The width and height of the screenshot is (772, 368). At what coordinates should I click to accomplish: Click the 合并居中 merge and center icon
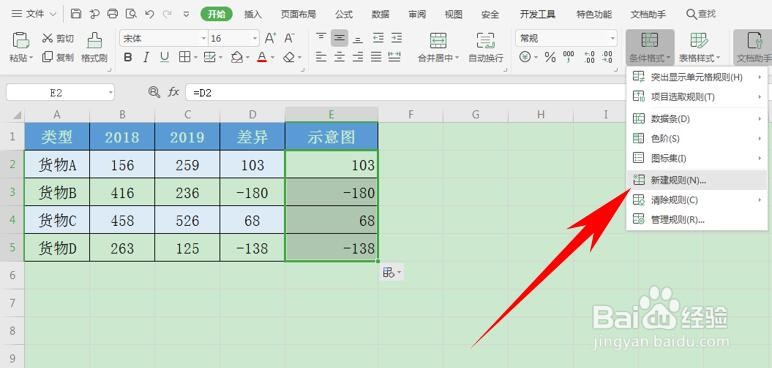coord(438,40)
